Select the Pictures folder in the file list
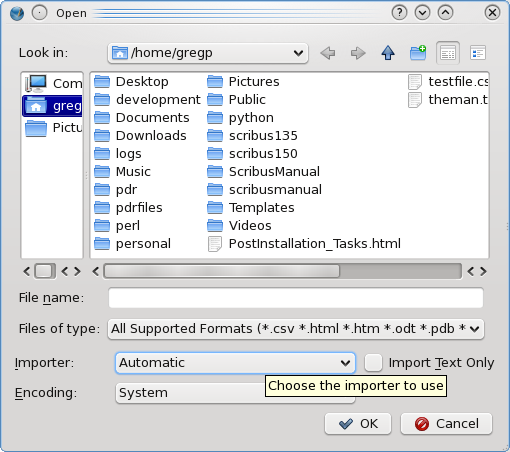This screenshot has height=452, width=510. click(243, 82)
